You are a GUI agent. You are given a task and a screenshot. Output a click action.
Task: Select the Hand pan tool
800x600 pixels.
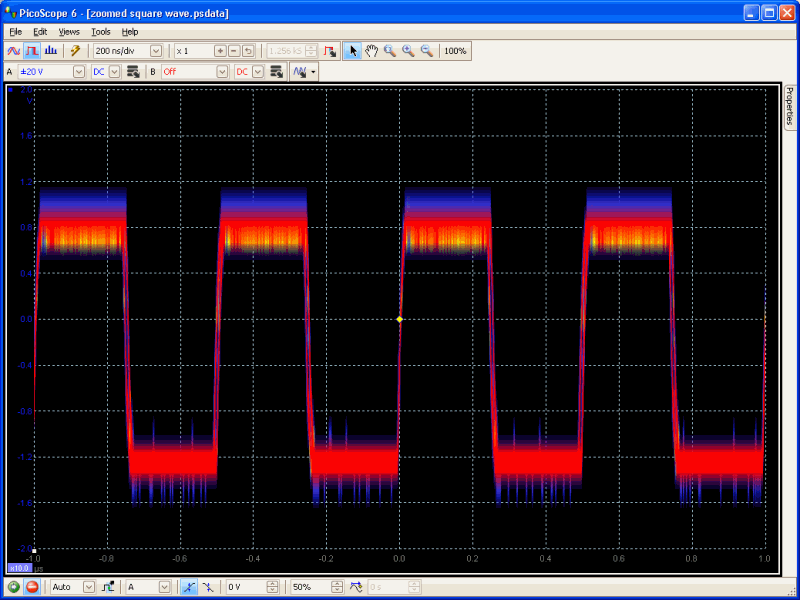tap(371, 51)
